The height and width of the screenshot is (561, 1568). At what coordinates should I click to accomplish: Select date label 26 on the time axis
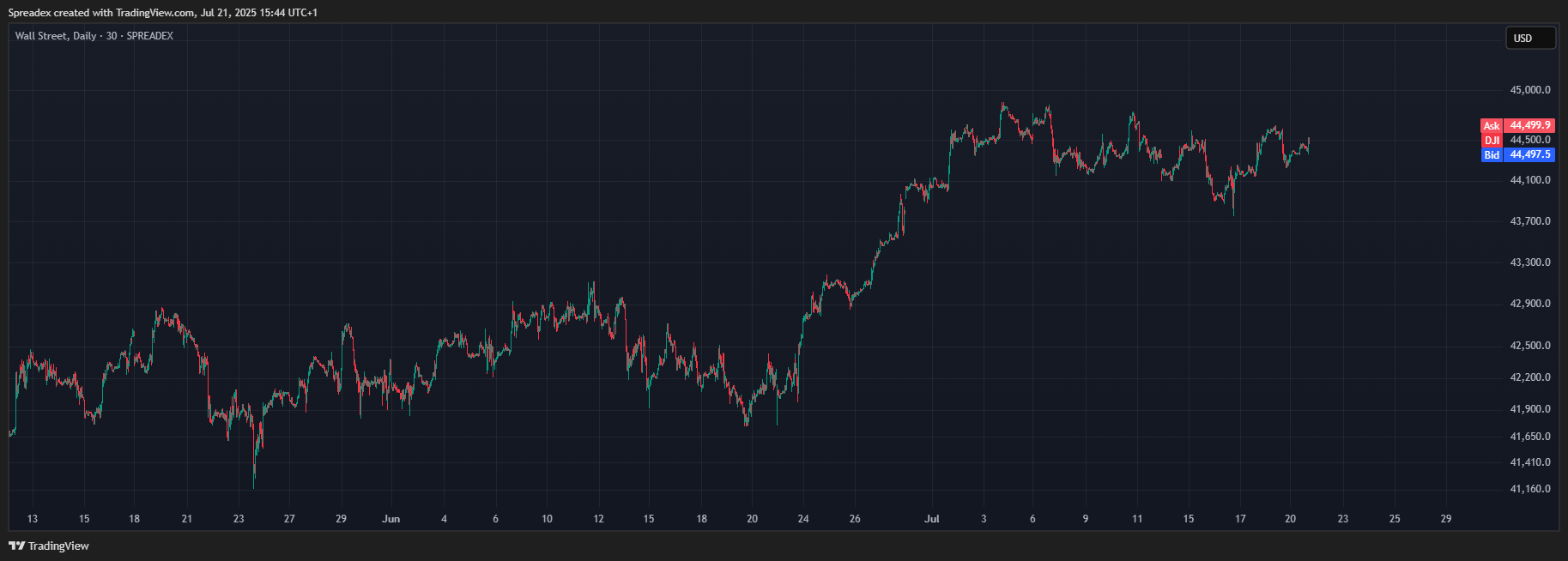click(855, 519)
